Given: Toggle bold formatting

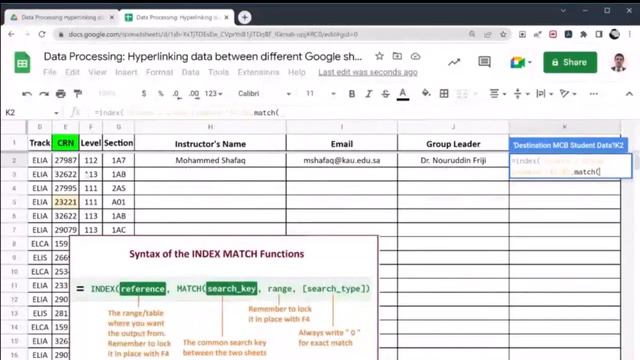Looking at the screenshot, I should [x=351, y=94].
